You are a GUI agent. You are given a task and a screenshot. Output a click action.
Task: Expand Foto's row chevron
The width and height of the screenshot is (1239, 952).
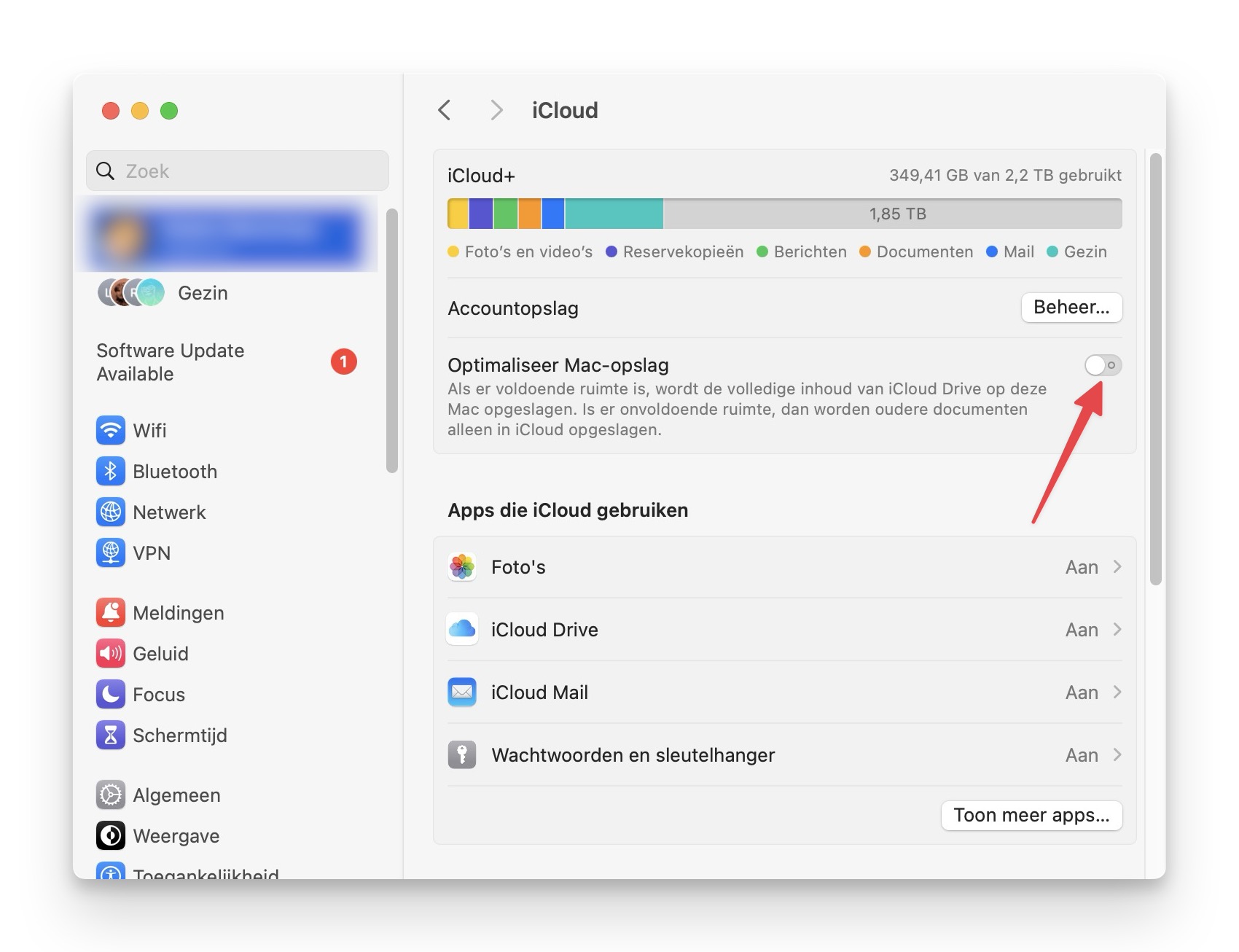(1117, 566)
